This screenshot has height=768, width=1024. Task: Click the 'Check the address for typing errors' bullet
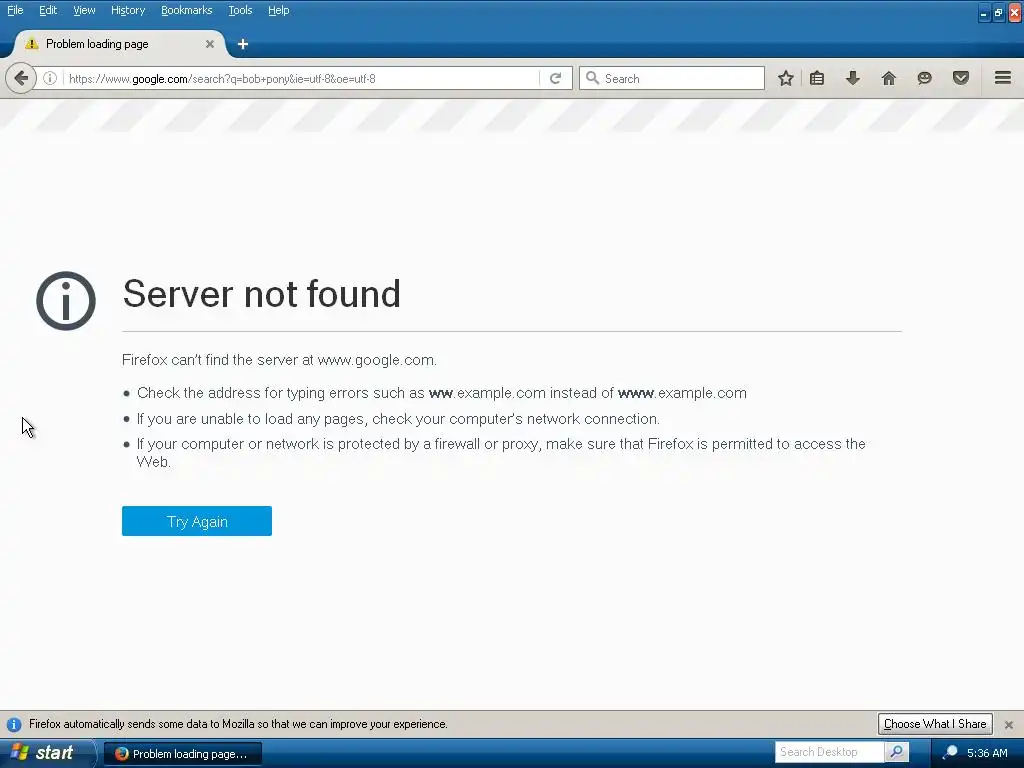(x=441, y=393)
